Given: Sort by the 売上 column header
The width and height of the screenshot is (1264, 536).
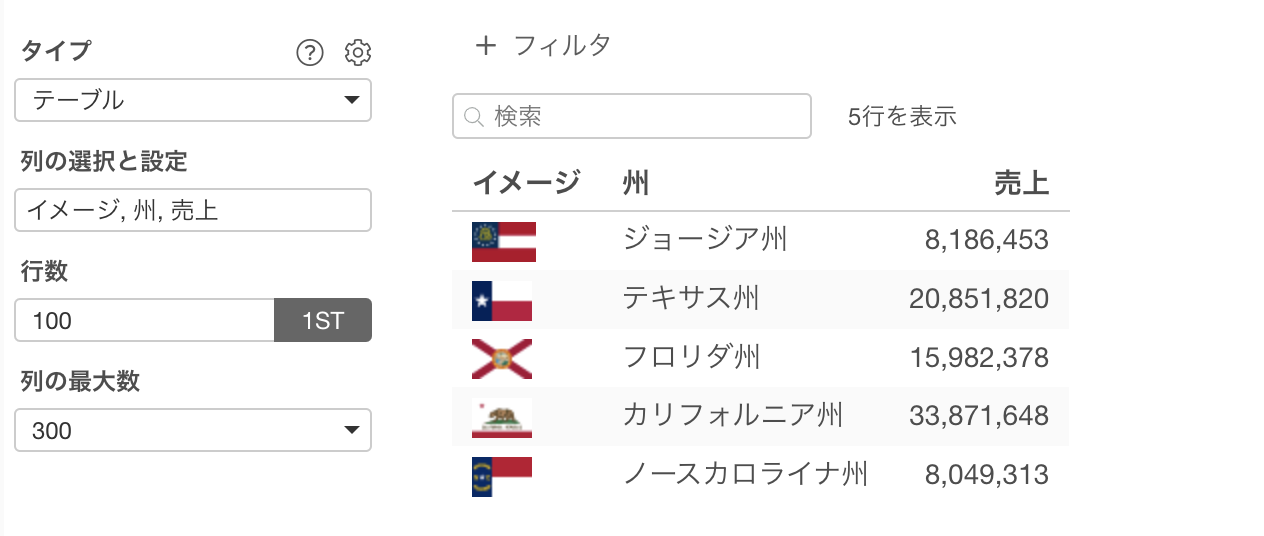Looking at the screenshot, I should pyautogui.click(x=1022, y=183).
